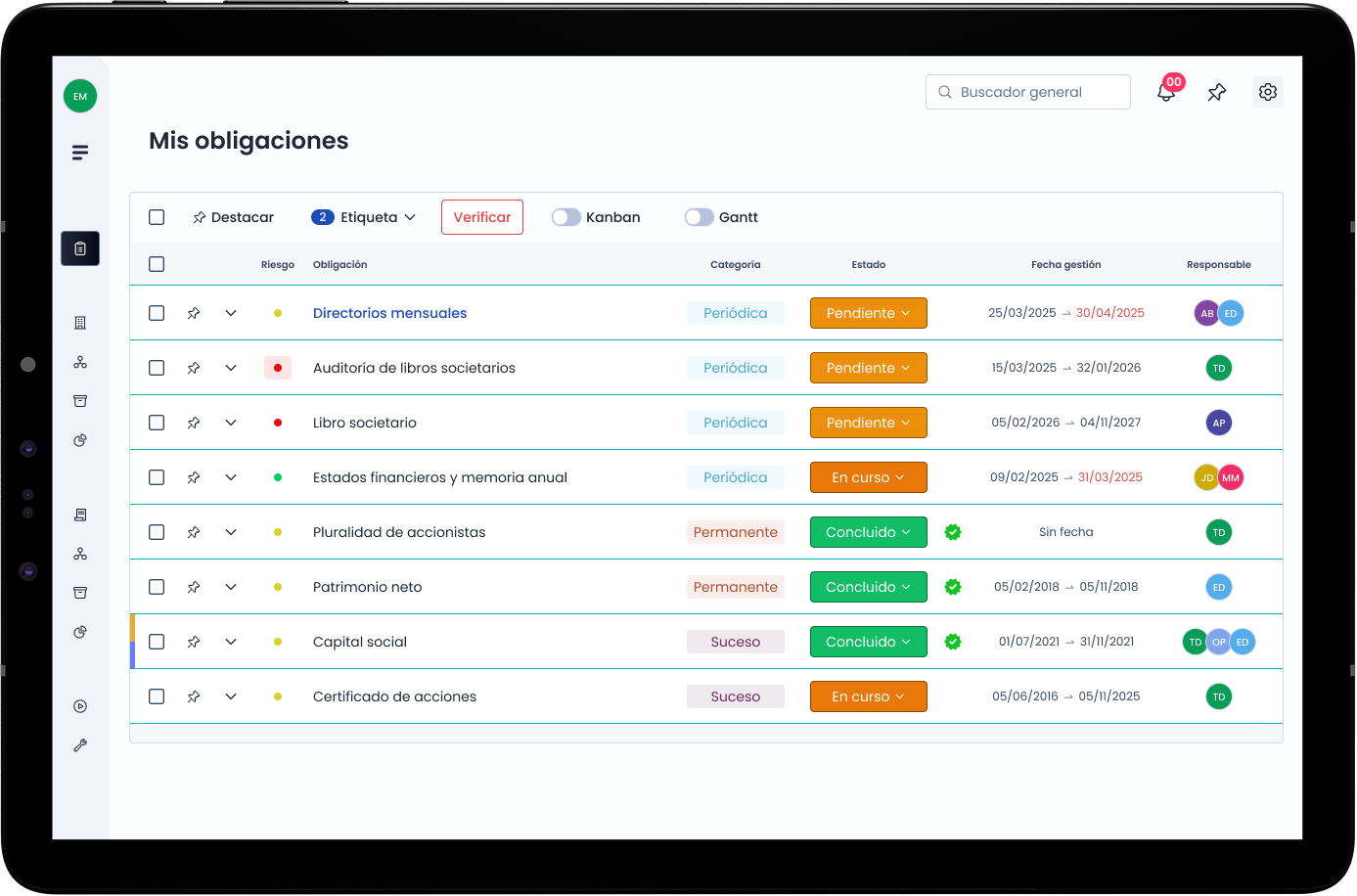
Task: Click the wrench tool icon in sidebar
Action: pyautogui.click(x=80, y=745)
